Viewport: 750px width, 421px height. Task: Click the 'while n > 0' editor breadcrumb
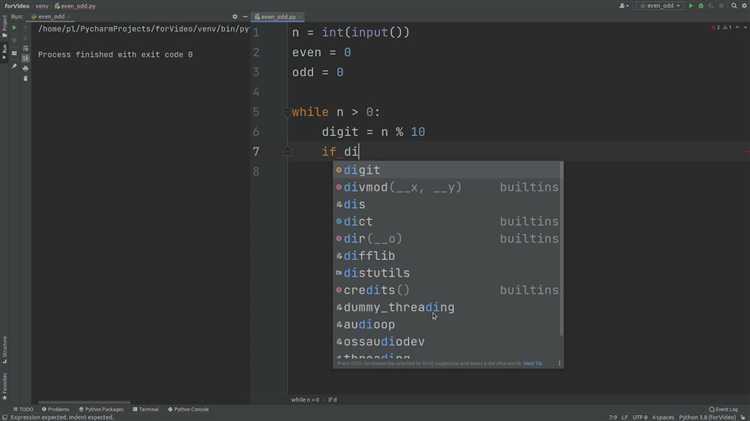coord(305,399)
